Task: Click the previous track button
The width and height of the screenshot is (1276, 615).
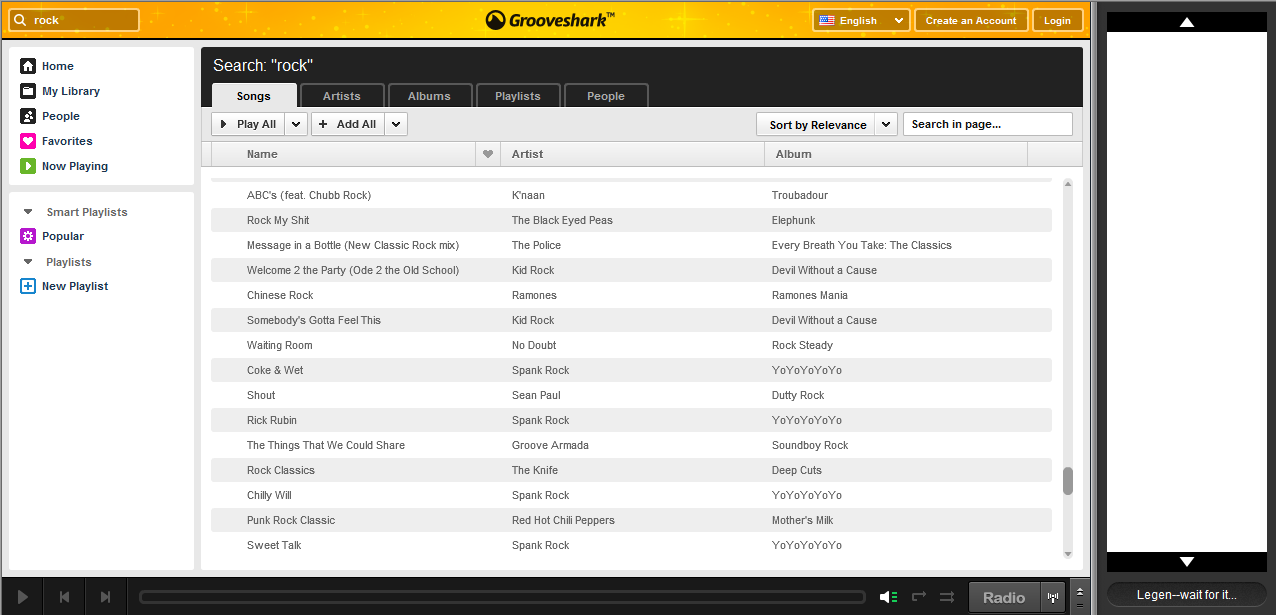Action: point(64,597)
